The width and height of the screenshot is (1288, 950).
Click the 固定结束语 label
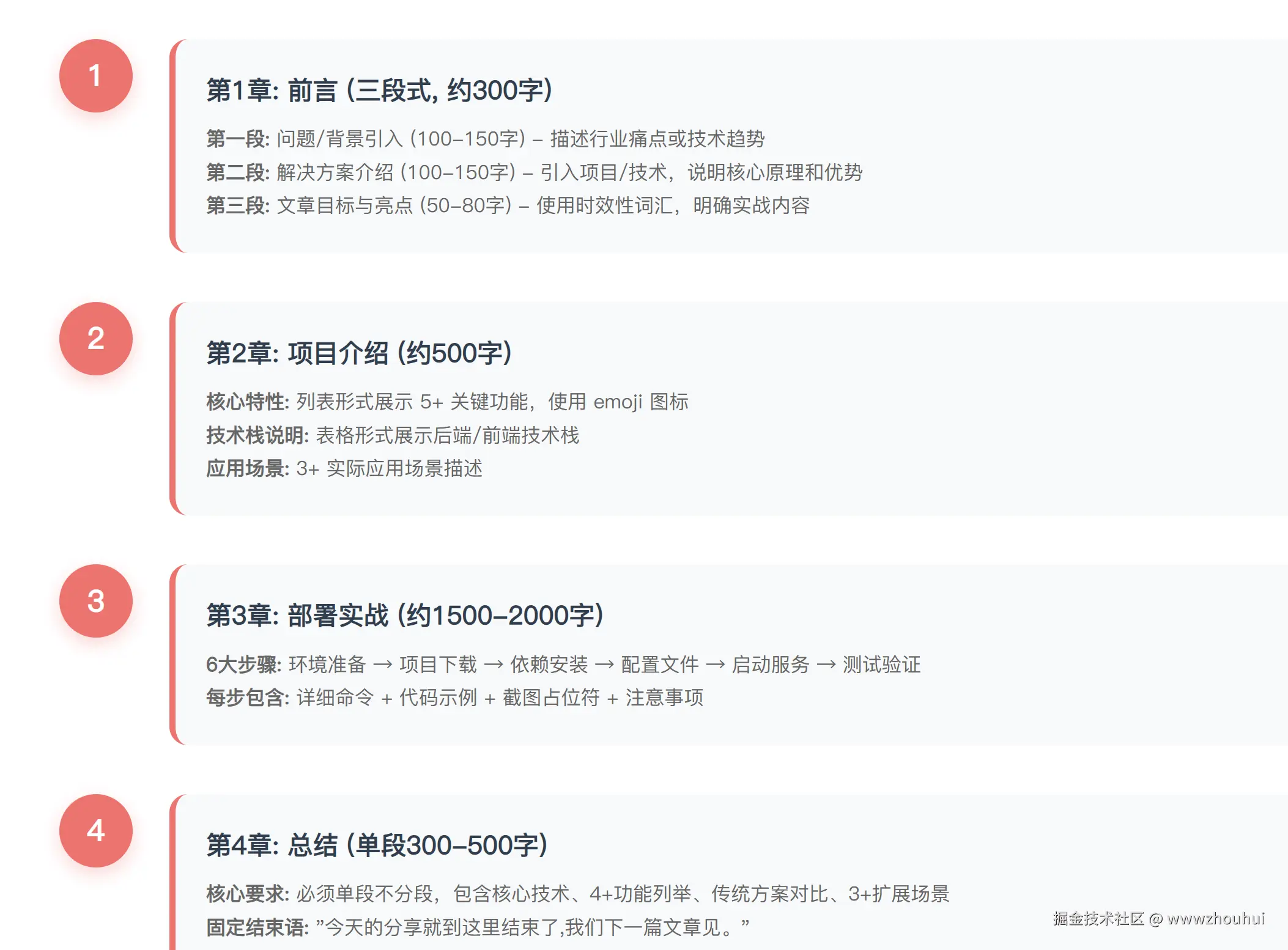point(257,927)
